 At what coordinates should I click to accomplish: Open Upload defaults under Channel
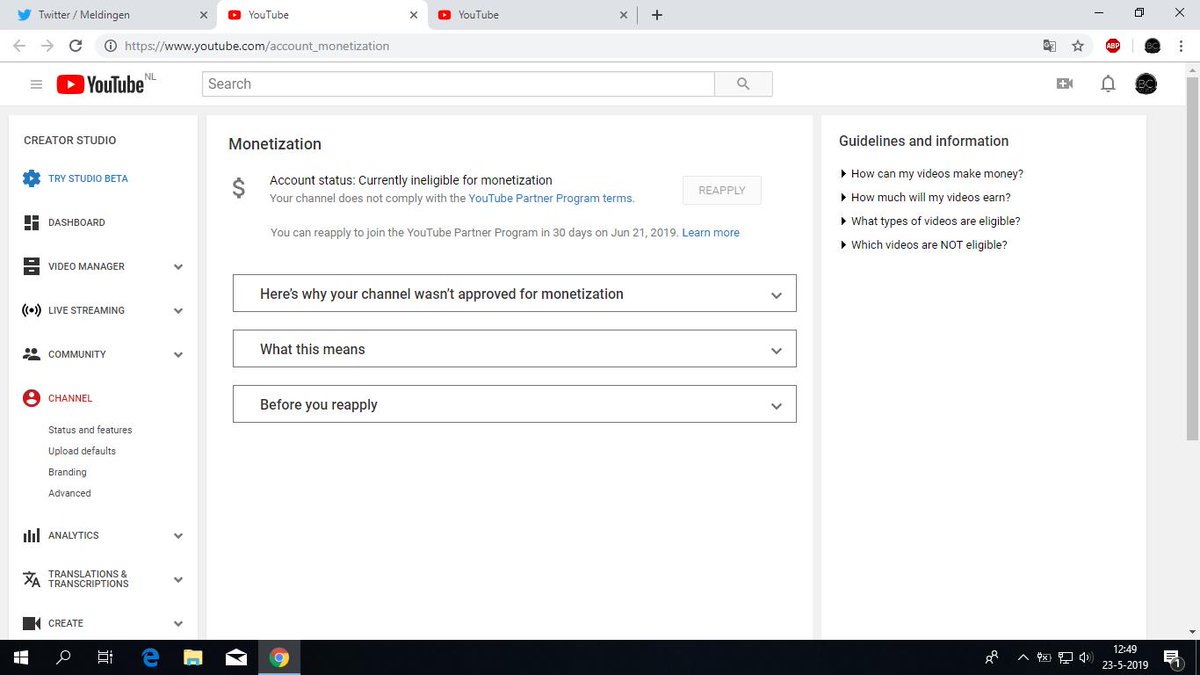82,451
